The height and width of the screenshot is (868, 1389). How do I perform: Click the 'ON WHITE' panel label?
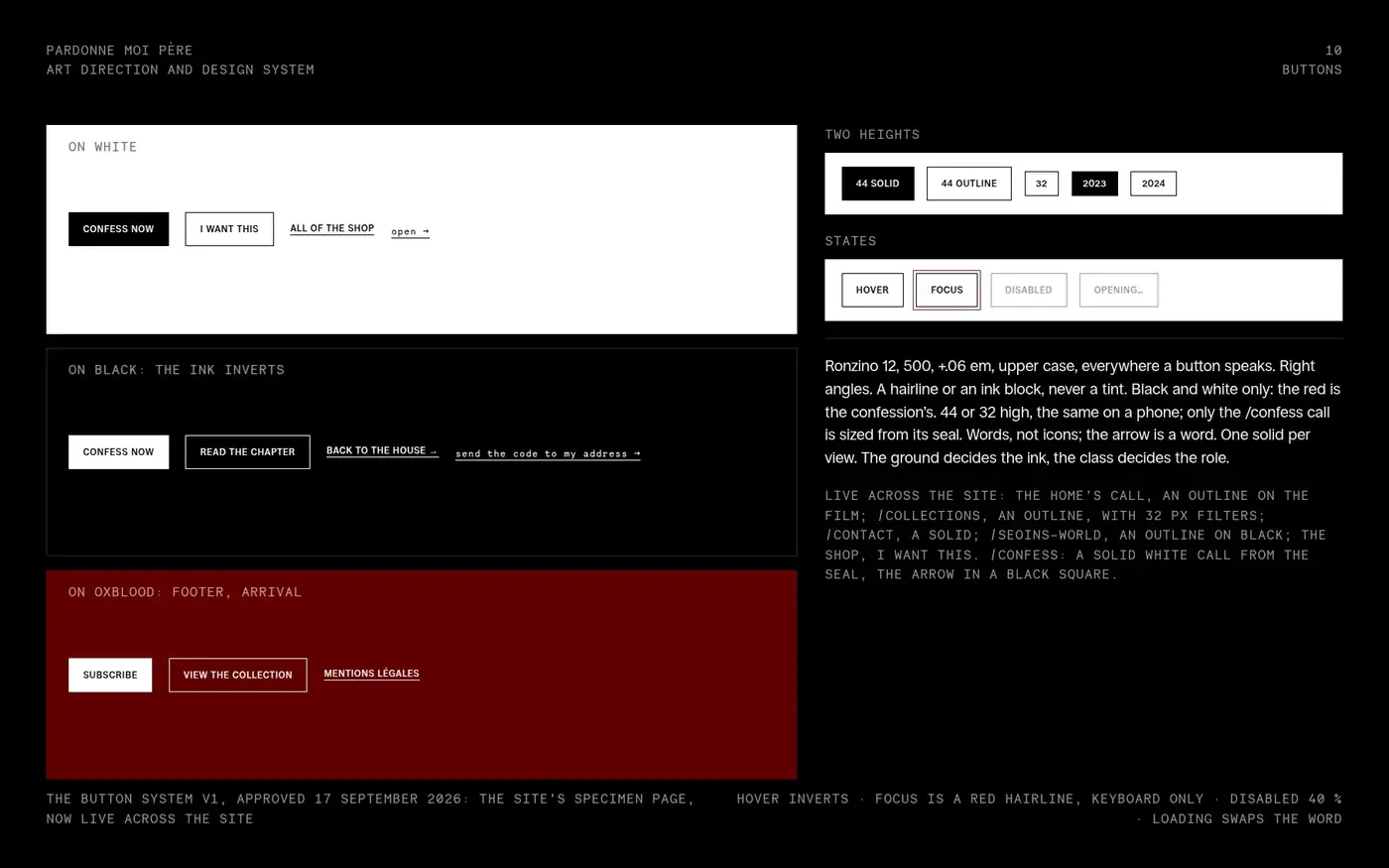[103, 147]
